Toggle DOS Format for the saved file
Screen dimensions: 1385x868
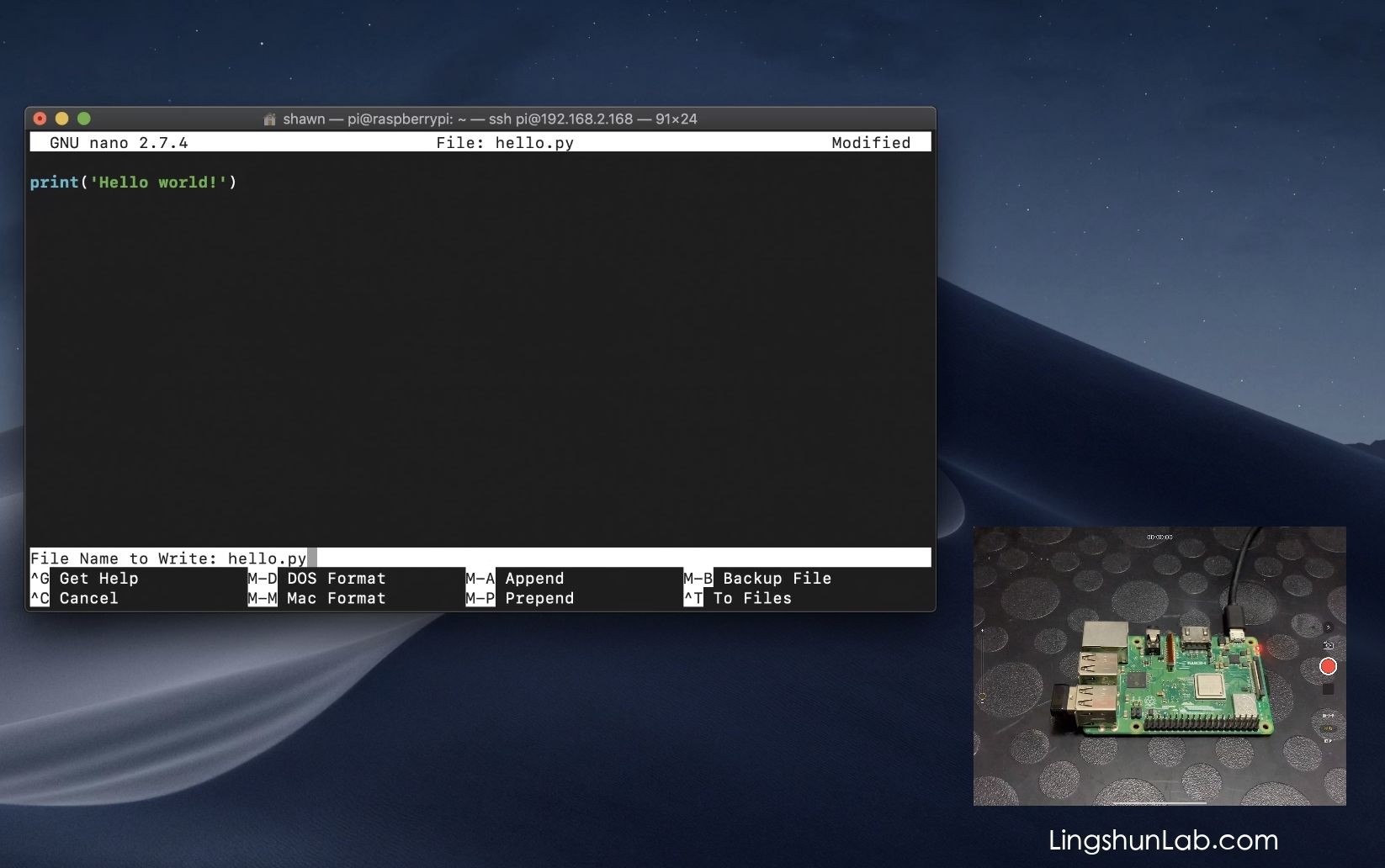coord(335,579)
